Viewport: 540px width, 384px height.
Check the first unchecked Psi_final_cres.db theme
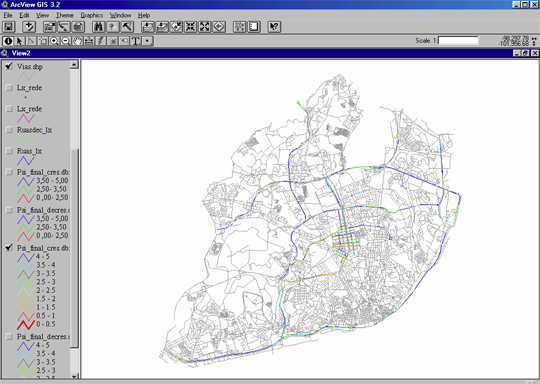pyautogui.click(x=9, y=172)
